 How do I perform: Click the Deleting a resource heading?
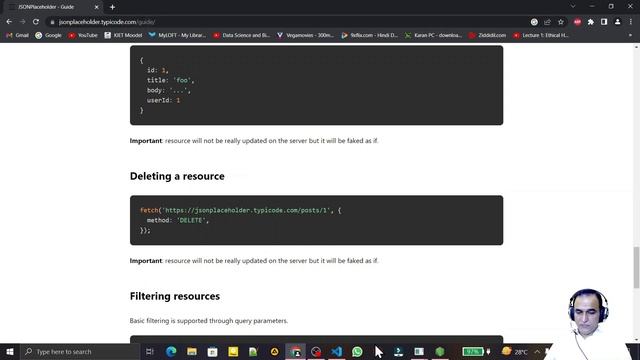[177, 176]
